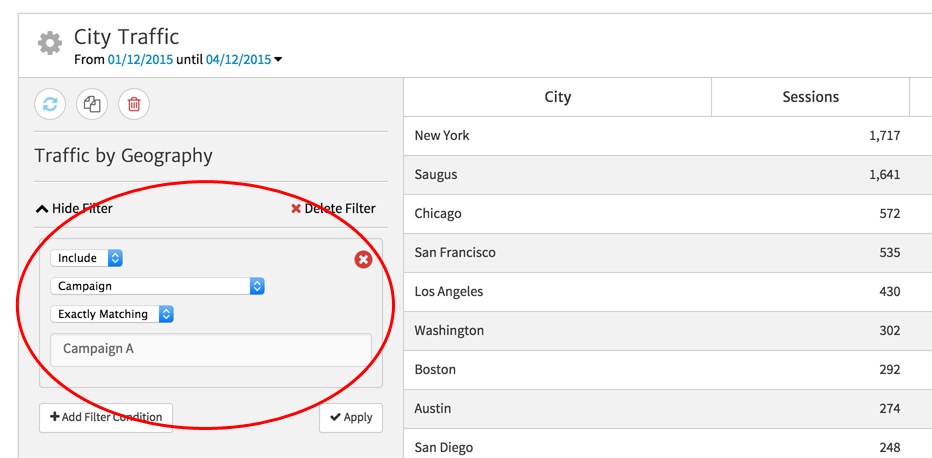Click the duplicate report icon
This screenshot has height=458, width=932.
92,104
